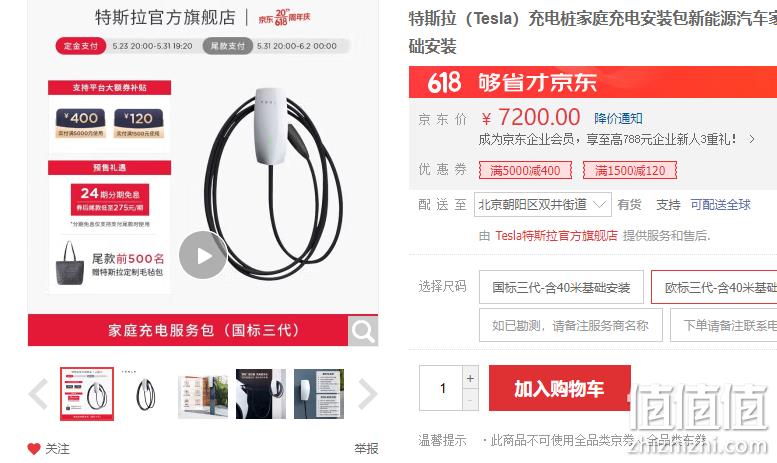Show the next thumbnails with the right arrow
This screenshot has width=777, height=463.
[x=367, y=394]
